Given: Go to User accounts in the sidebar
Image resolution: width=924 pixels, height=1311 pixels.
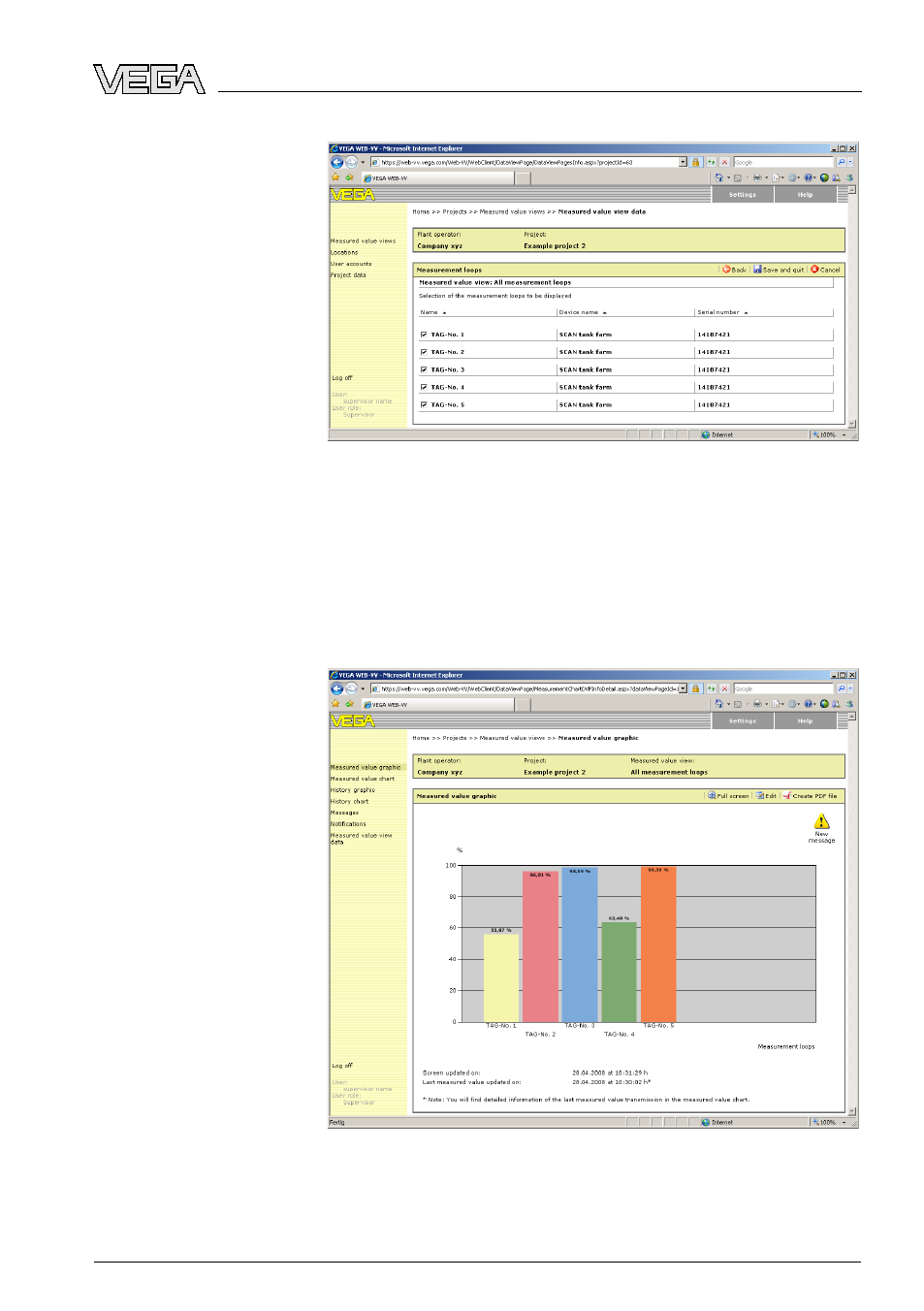Looking at the screenshot, I should 351,264.
